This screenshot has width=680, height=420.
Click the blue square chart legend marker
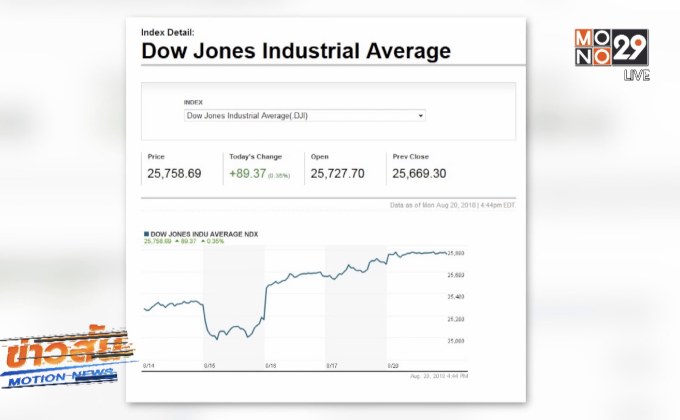pyautogui.click(x=146, y=233)
